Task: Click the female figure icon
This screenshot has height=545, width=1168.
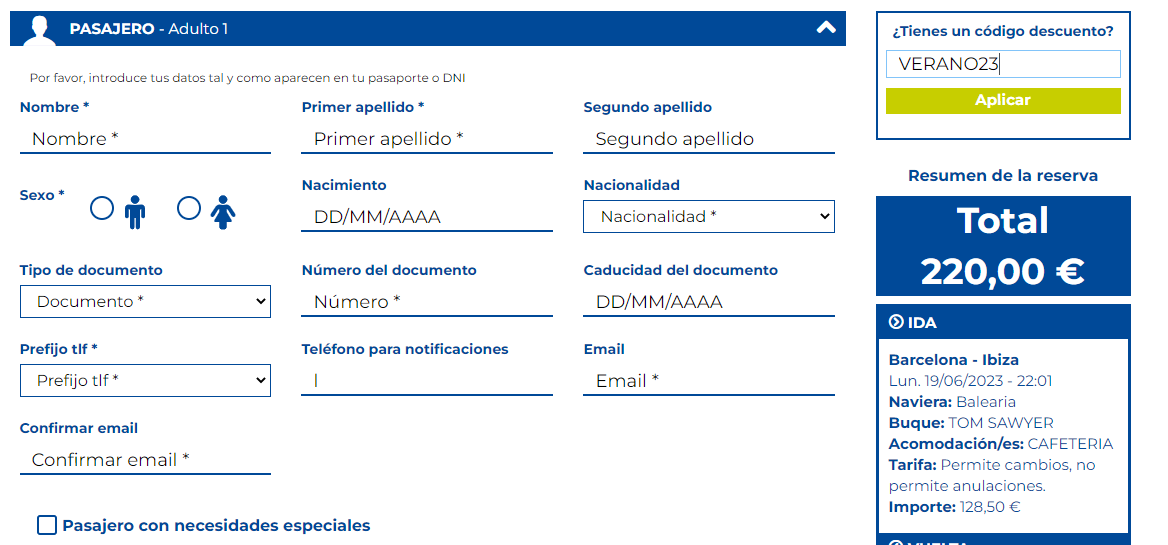Action: click(x=223, y=211)
